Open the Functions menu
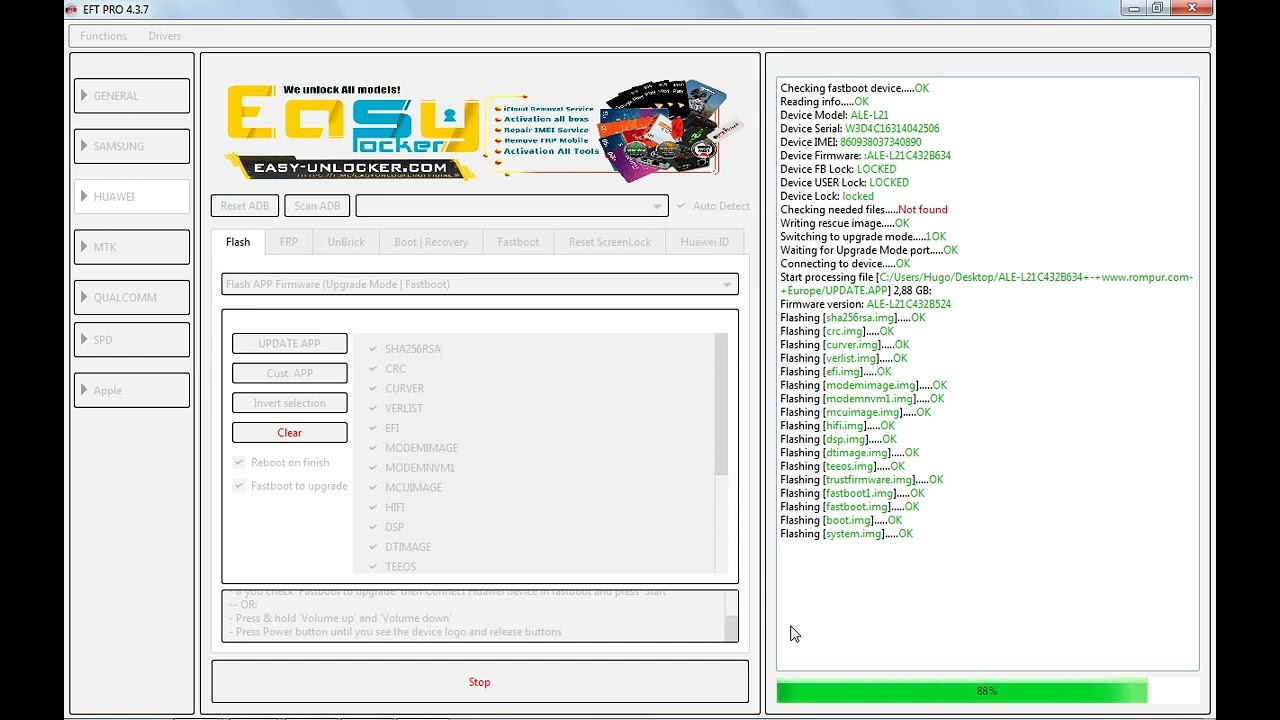This screenshot has height=720, width=1280. 104,36
